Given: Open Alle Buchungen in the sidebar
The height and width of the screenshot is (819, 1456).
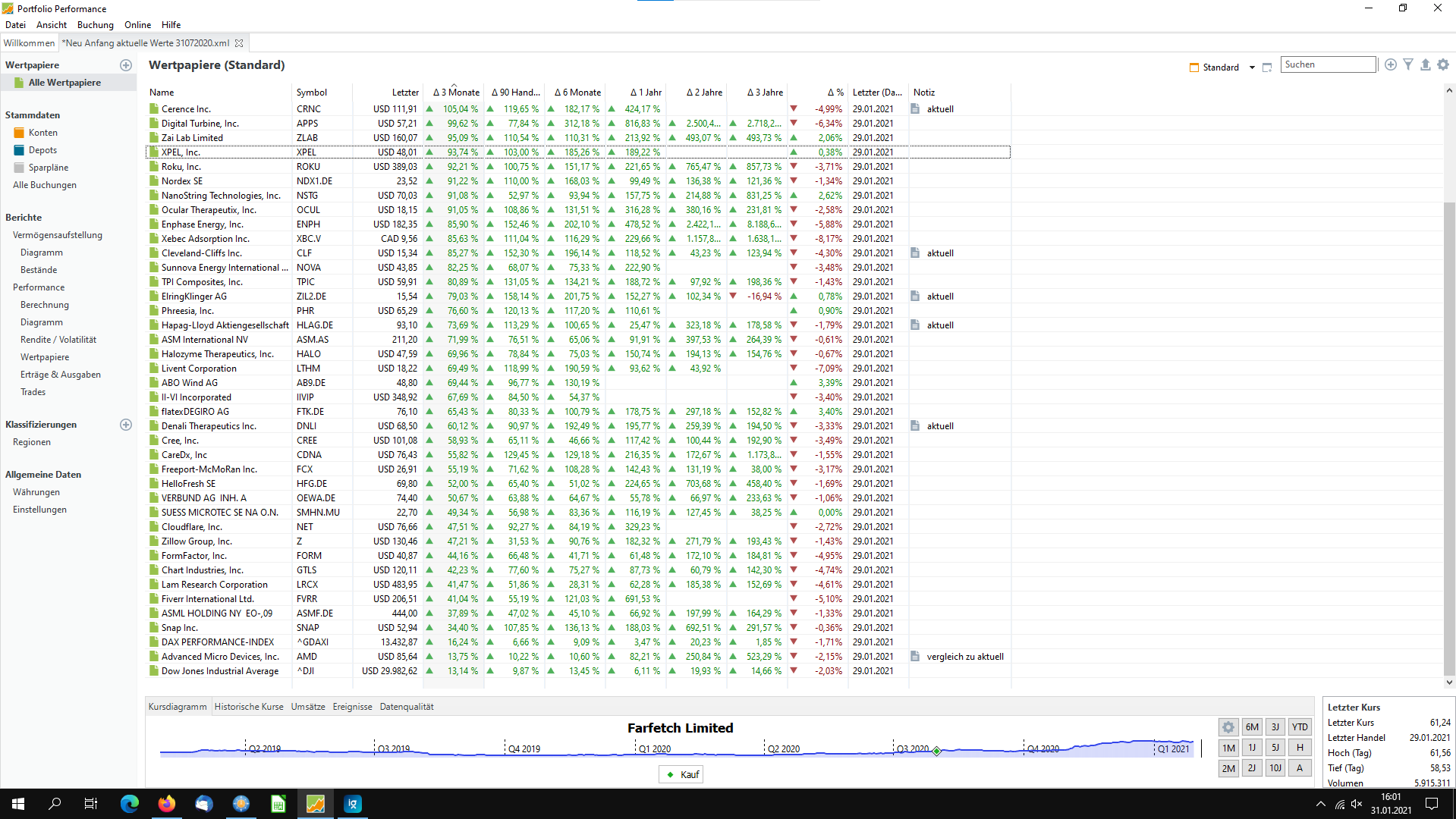Looking at the screenshot, I should [45, 185].
